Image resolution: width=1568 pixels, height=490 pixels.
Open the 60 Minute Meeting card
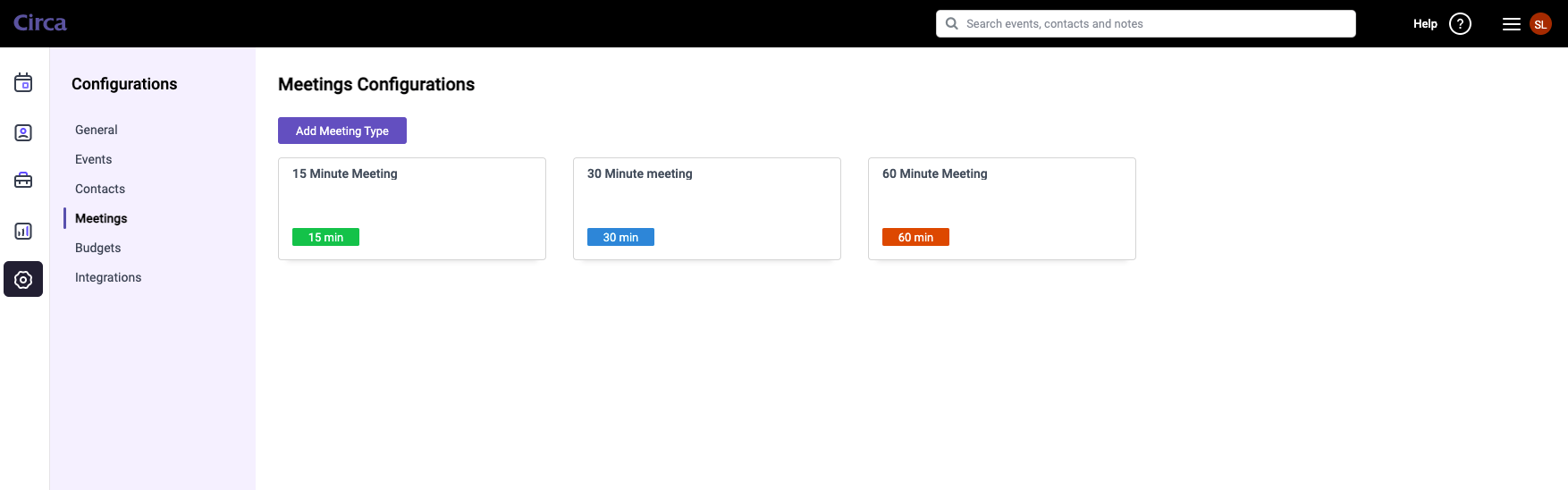coord(1002,208)
